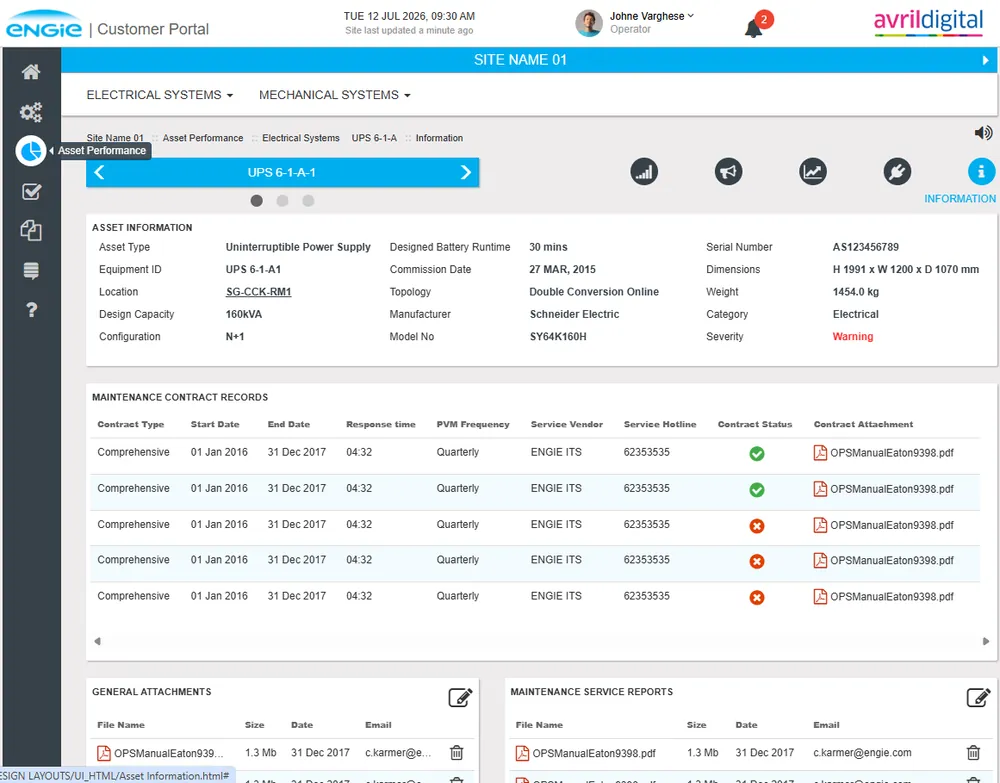Select the third carousel dot
Screen dimensions: 1000x783
pos(308,201)
